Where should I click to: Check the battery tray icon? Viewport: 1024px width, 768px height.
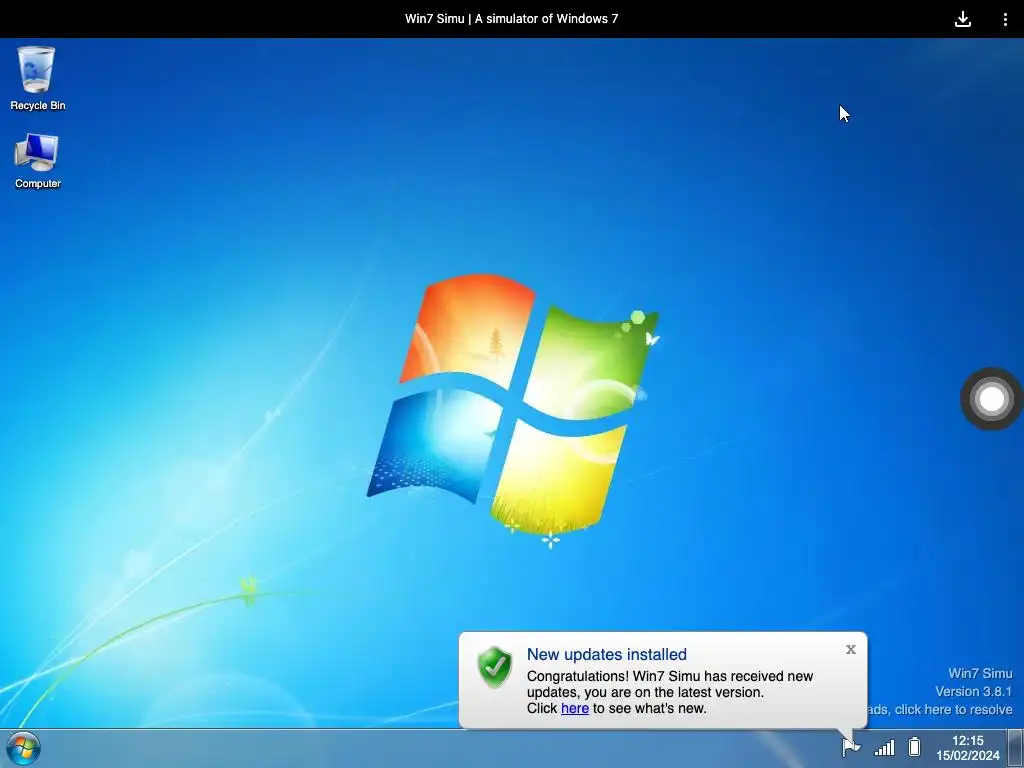pyautogui.click(x=914, y=746)
